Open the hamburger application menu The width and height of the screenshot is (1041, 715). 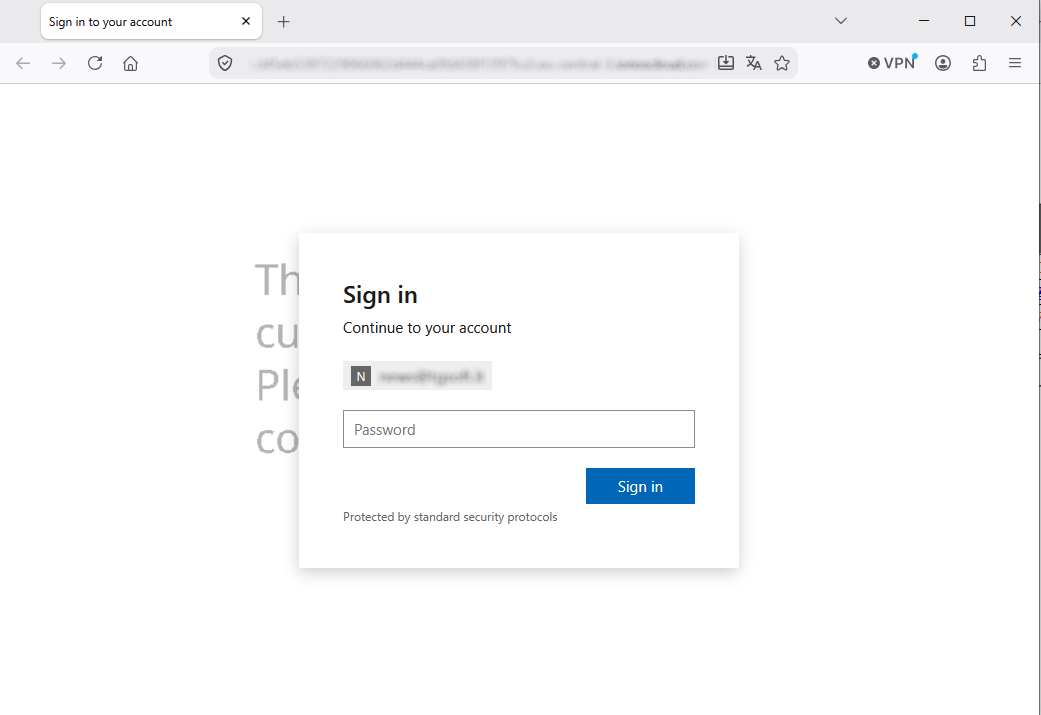[x=1014, y=63]
